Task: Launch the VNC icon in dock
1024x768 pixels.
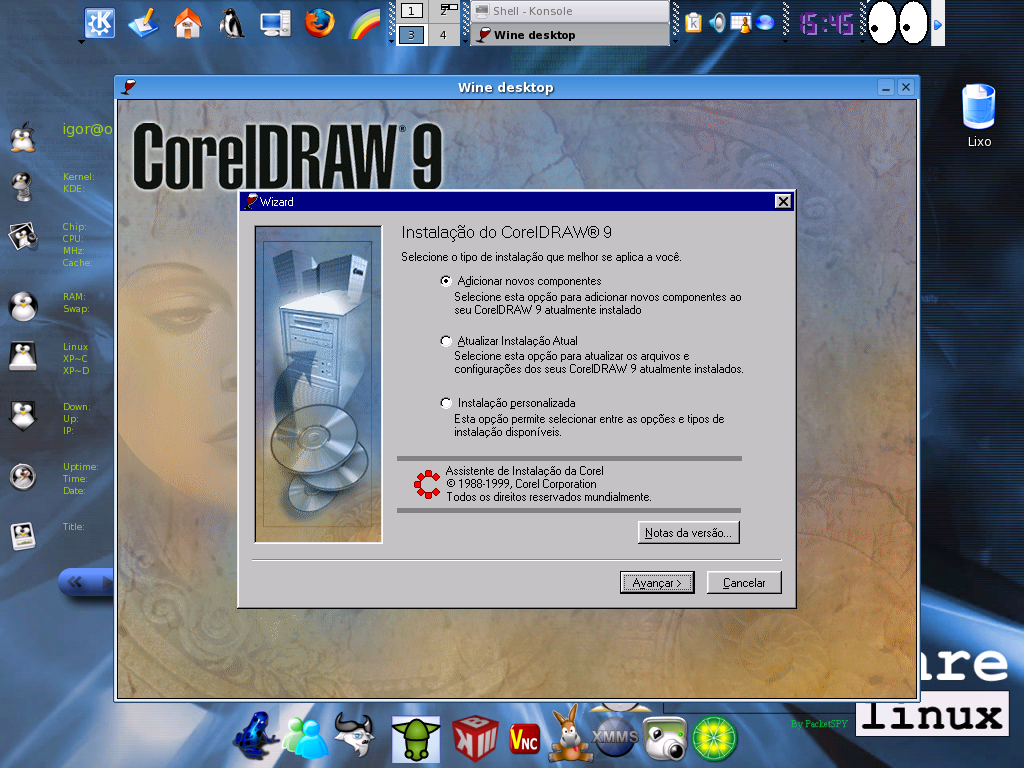Action: pos(524,739)
